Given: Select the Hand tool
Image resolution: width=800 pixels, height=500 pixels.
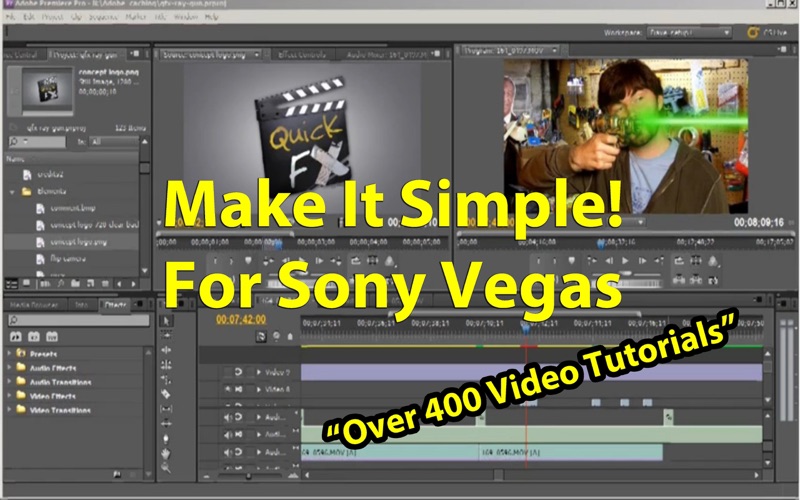Looking at the screenshot, I should click(166, 453).
